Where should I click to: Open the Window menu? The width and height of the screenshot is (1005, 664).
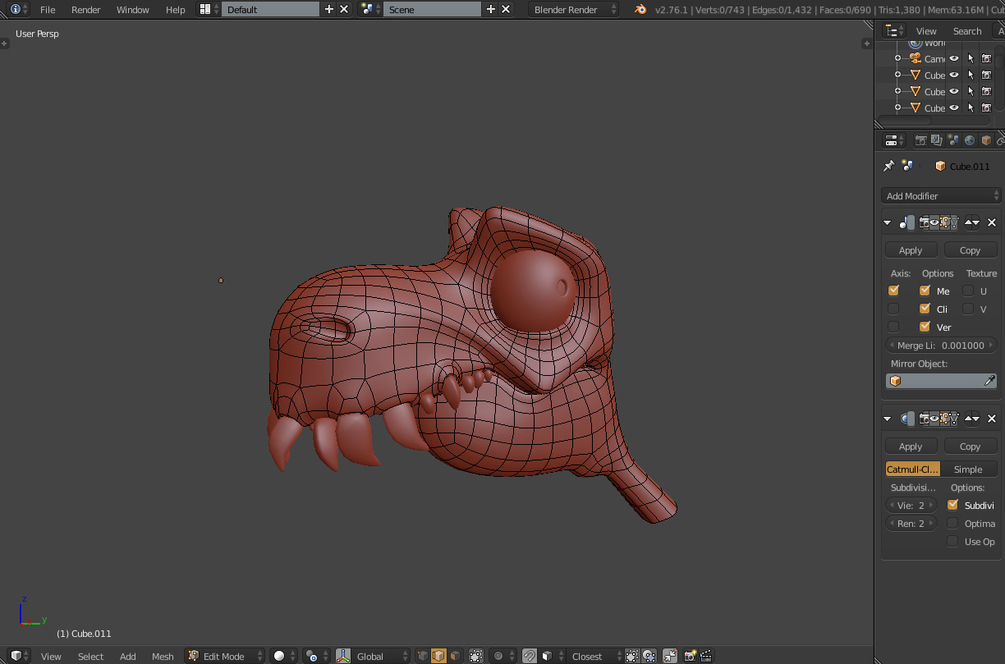click(133, 10)
